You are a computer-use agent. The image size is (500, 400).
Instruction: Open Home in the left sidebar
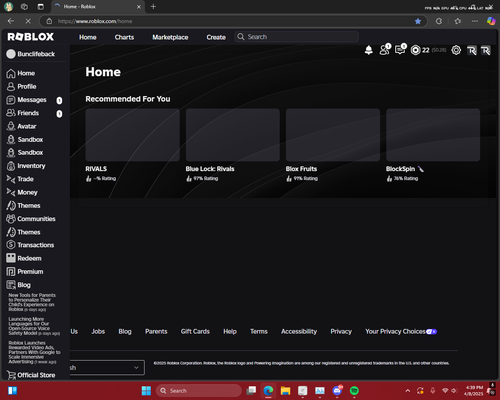point(21,73)
